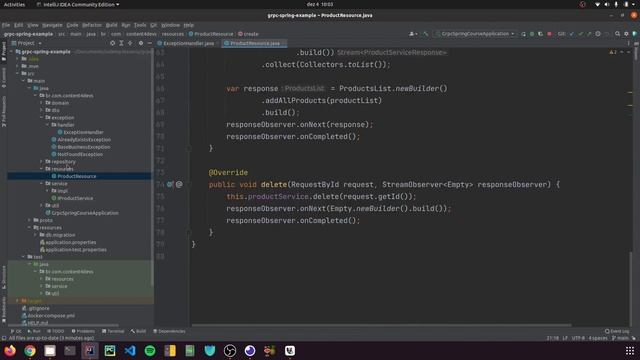Open Google Chrome from the dock

pos(30,351)
